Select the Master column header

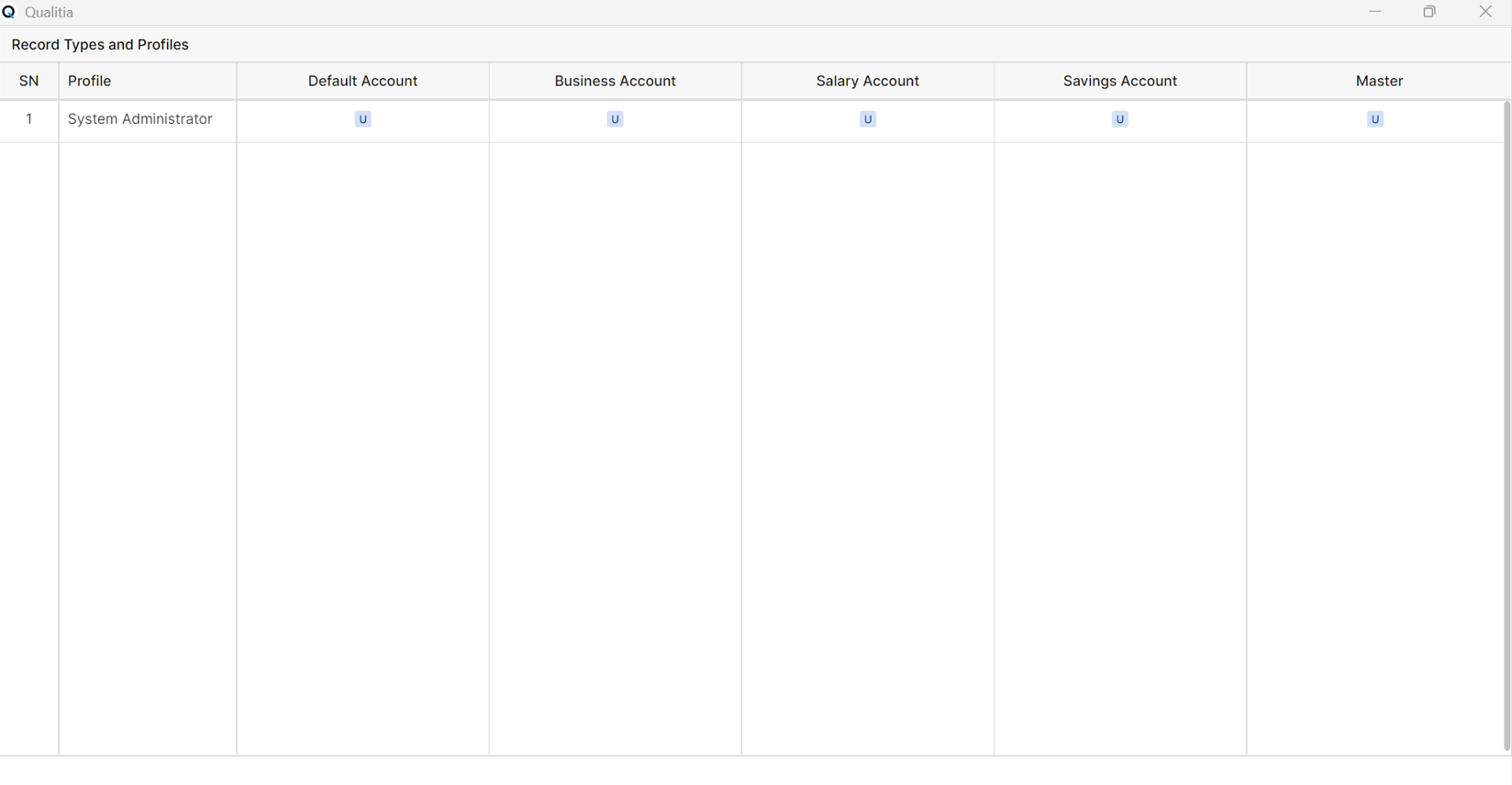pos(1379,81)
